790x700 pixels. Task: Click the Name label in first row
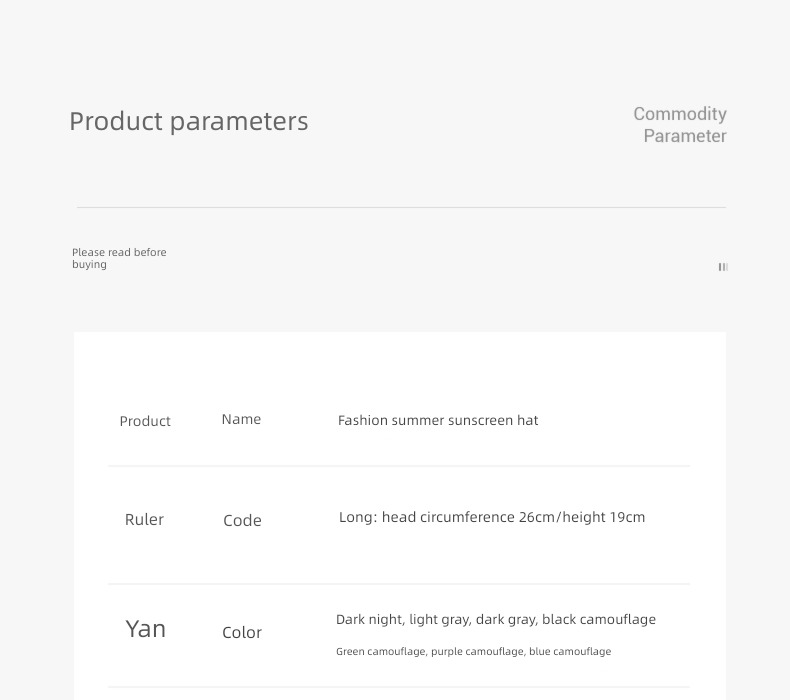point(241,419)
